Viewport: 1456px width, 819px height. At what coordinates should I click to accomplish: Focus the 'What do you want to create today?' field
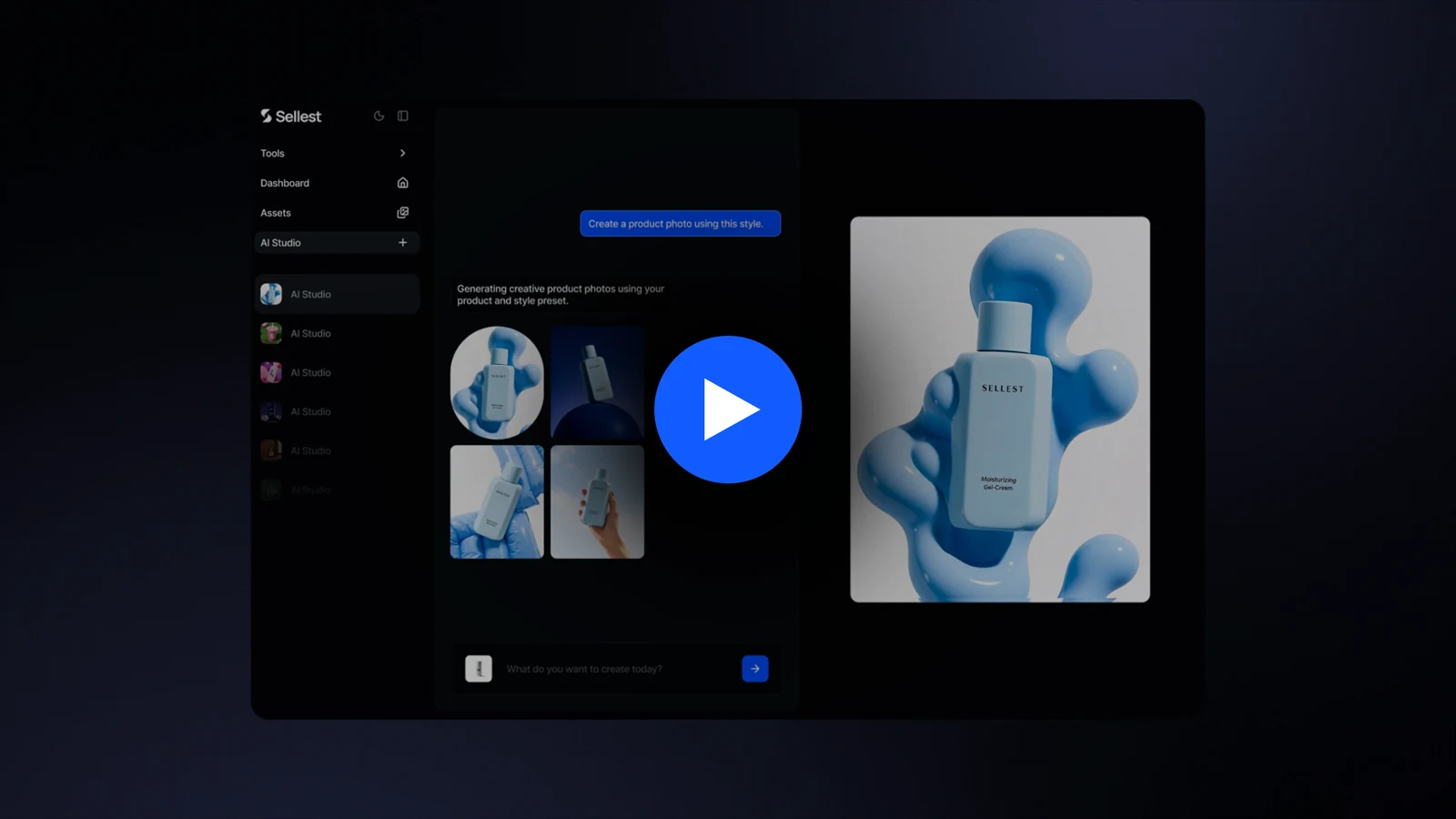click(619, 669)
